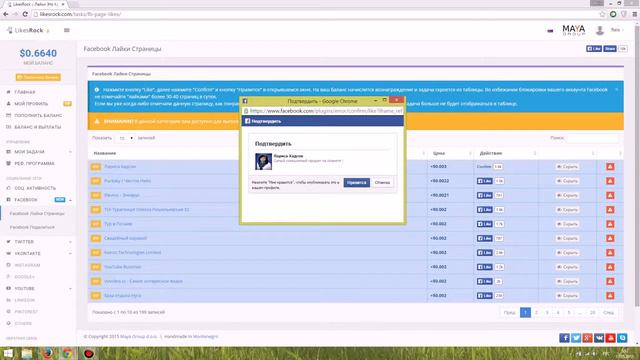
Task: Click the Facebook Like button in page header
Action: point(594,49)
